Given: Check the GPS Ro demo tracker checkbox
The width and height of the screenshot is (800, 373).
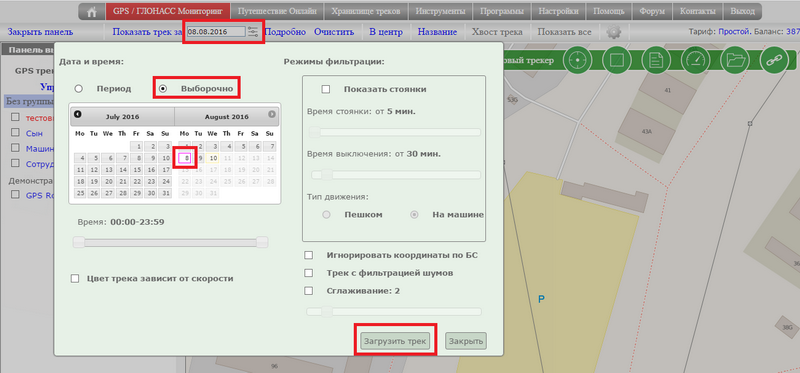Looking at the screenshot, I should pyautogui.click(x=15, y=194).
